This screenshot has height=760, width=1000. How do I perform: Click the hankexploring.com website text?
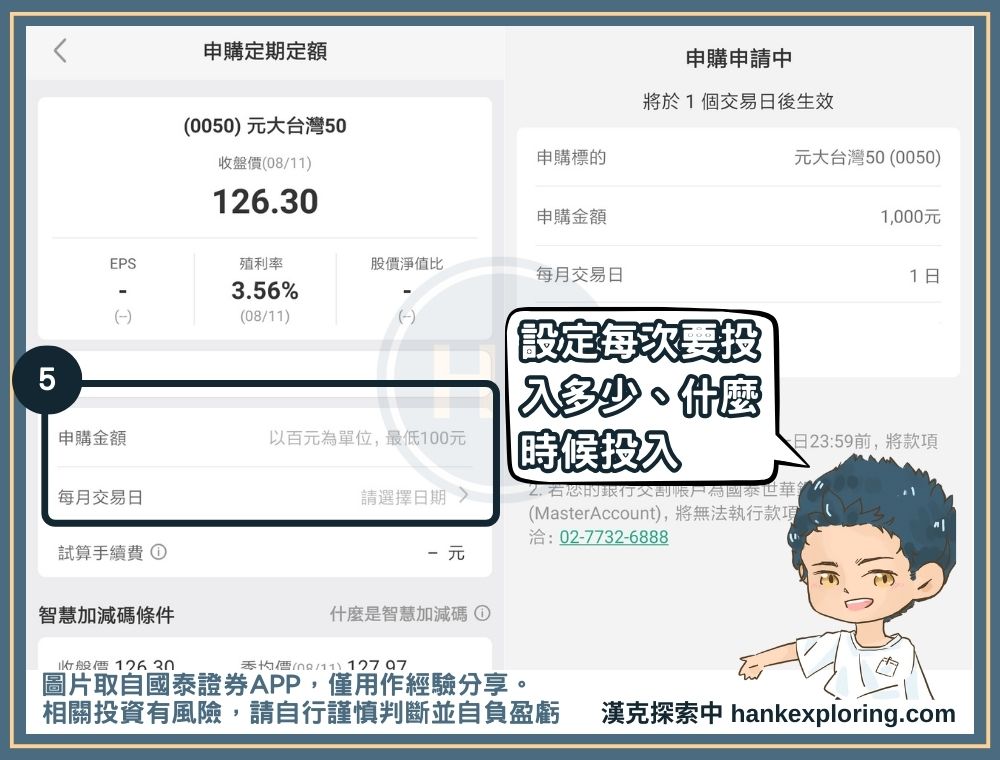tap(842, 713)
